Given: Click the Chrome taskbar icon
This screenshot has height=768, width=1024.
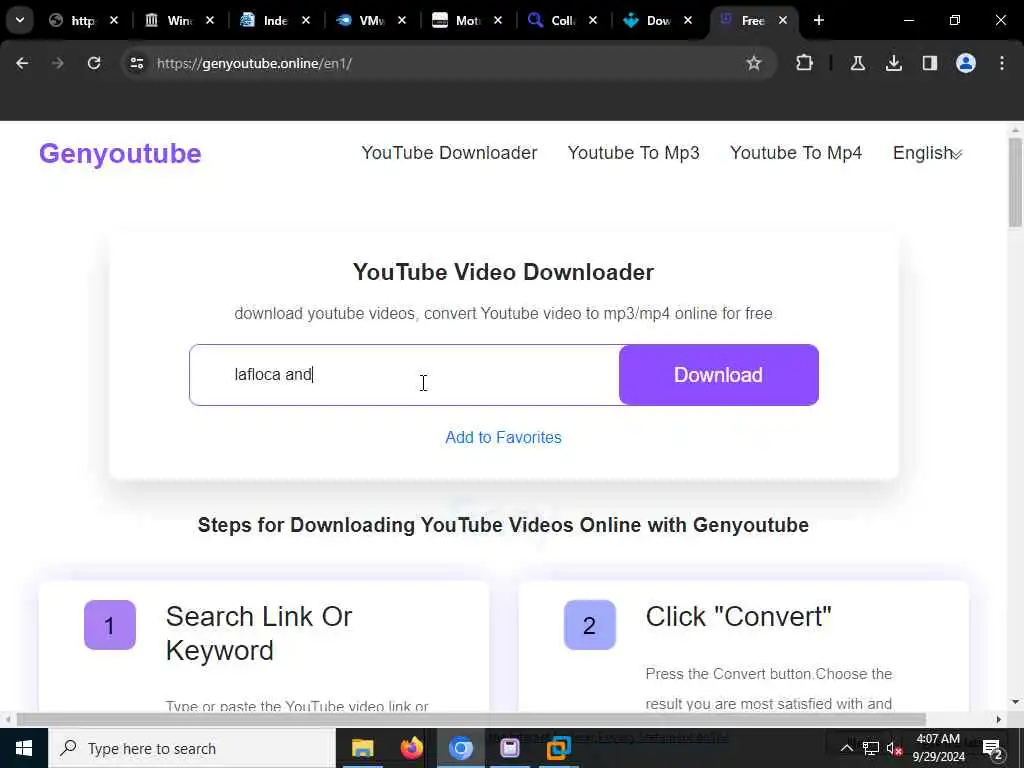Looking at the screenshot, I should (x=460, y=748).
